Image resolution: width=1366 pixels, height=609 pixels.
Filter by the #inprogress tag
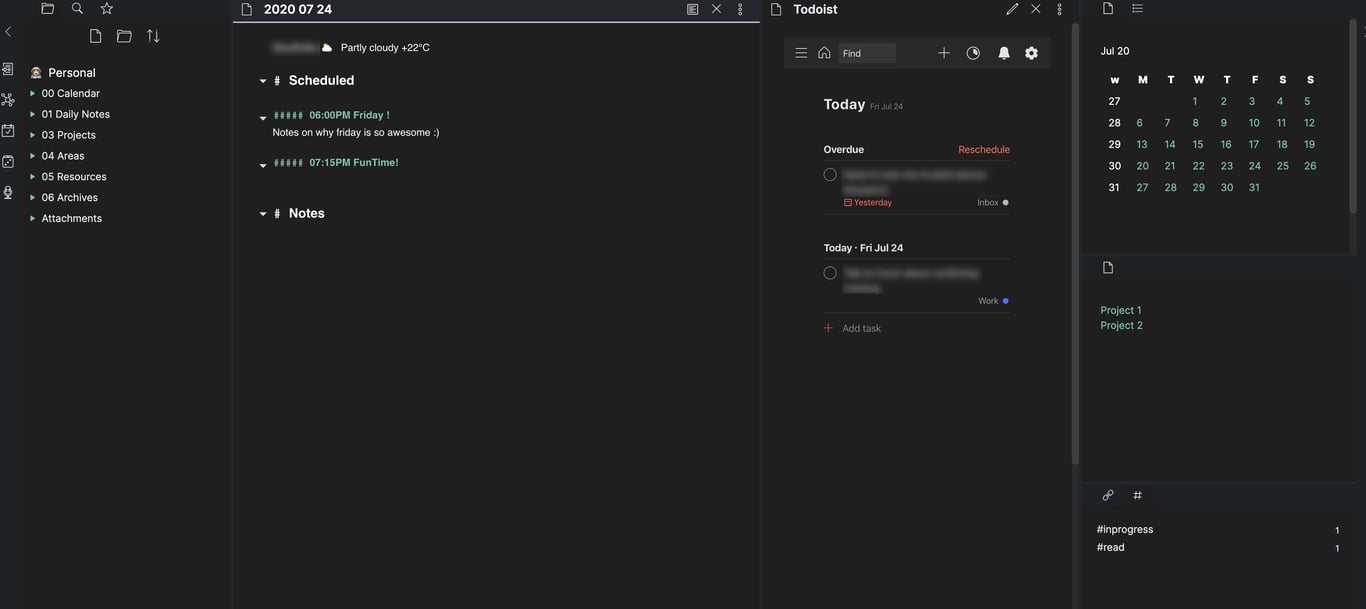pos(1125,529)
